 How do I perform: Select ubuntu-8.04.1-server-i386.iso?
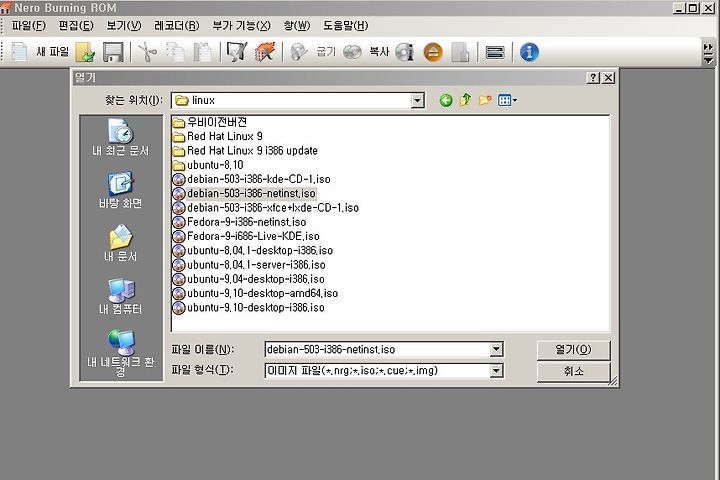point(249,265)
